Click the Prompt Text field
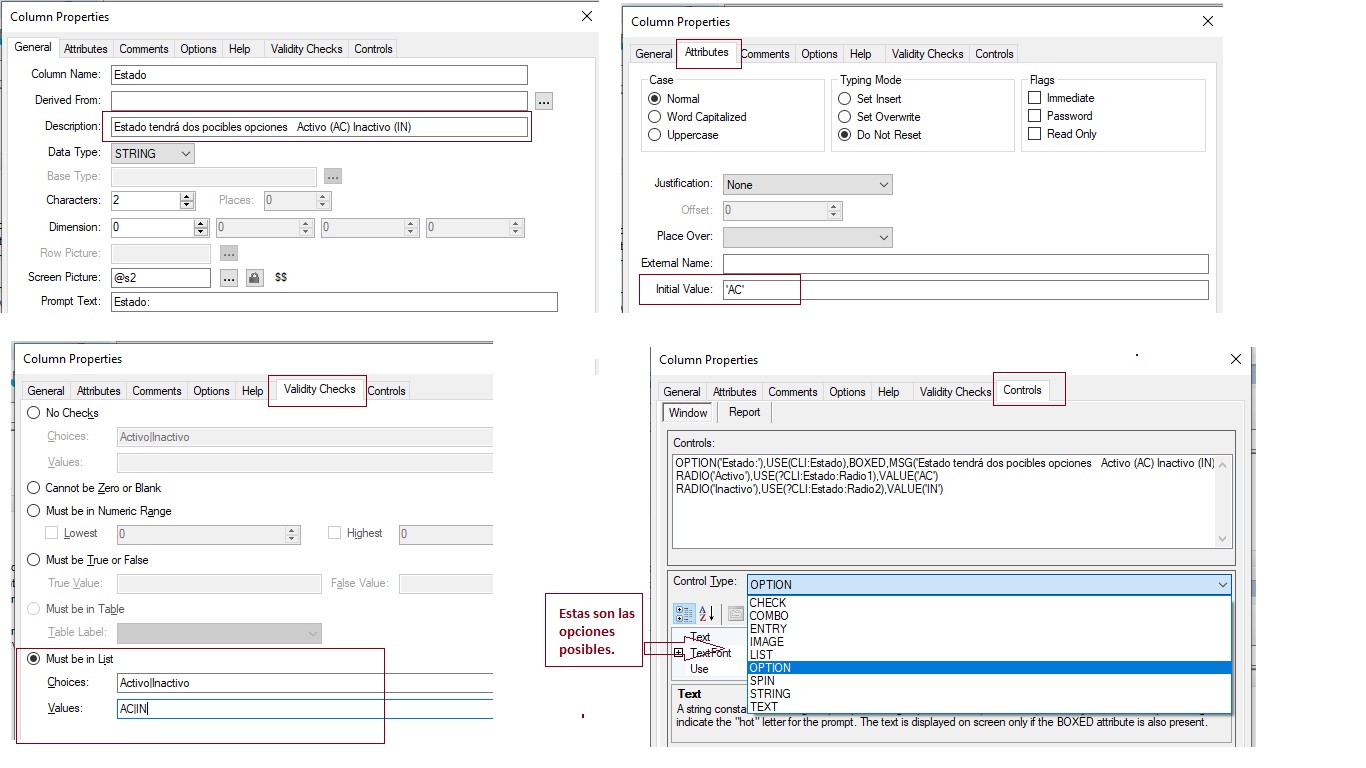 coord(334,302)
